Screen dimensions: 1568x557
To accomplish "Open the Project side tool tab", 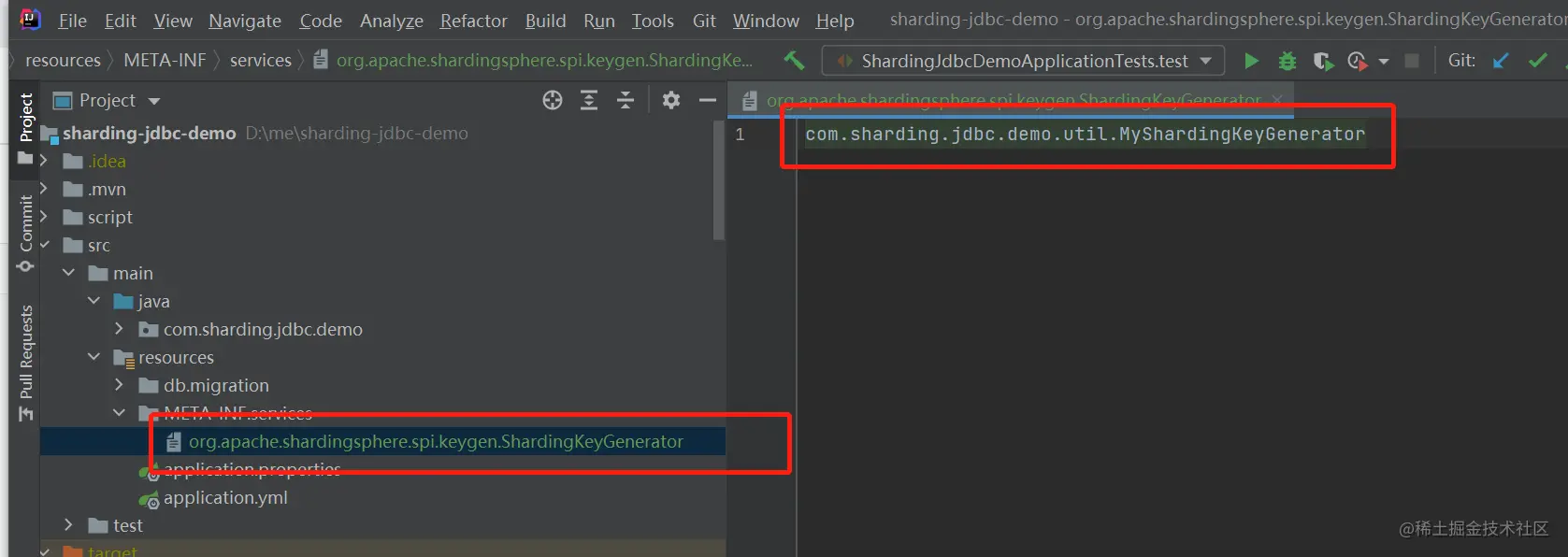I will coord(26,127).
